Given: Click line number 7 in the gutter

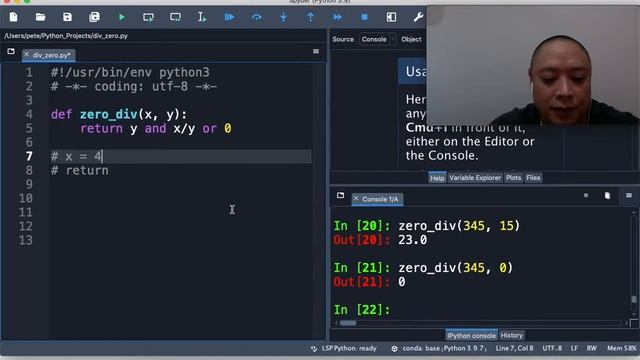Looking at the screenshot, I should pos(29,156).
